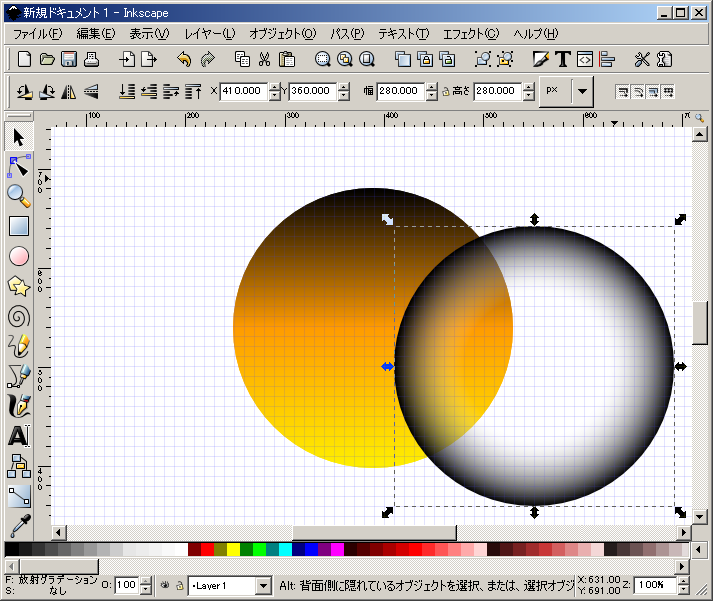The width and height of the screenshot is (713, 601).
Task: Open Inkscape preferences icon
Action: click(642, 60)
